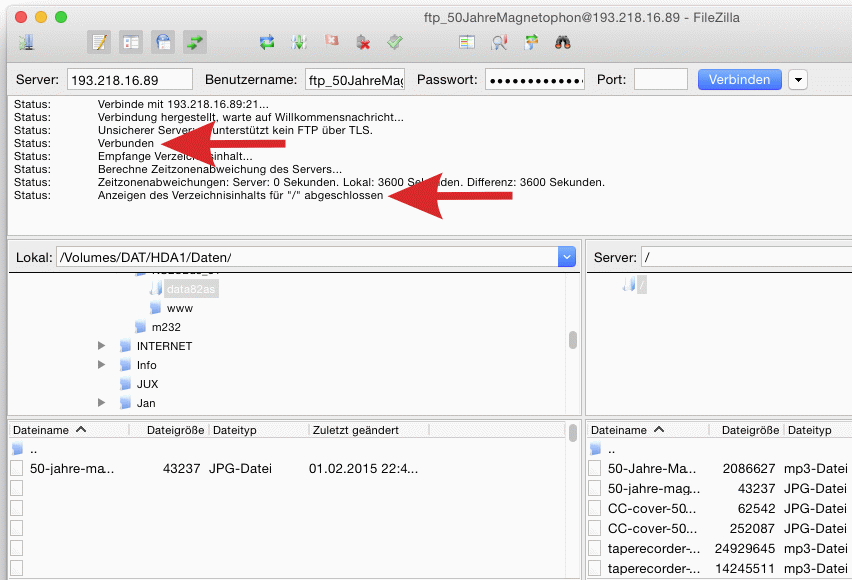Search files with the binoculars icon

(x=563, y=42)
